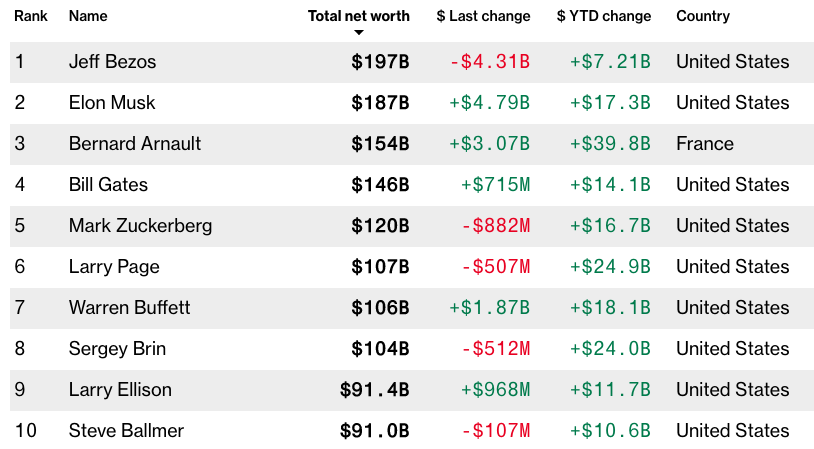Select Warren Buffett in the list
This screenshot has height=449, width=814.
129,308
